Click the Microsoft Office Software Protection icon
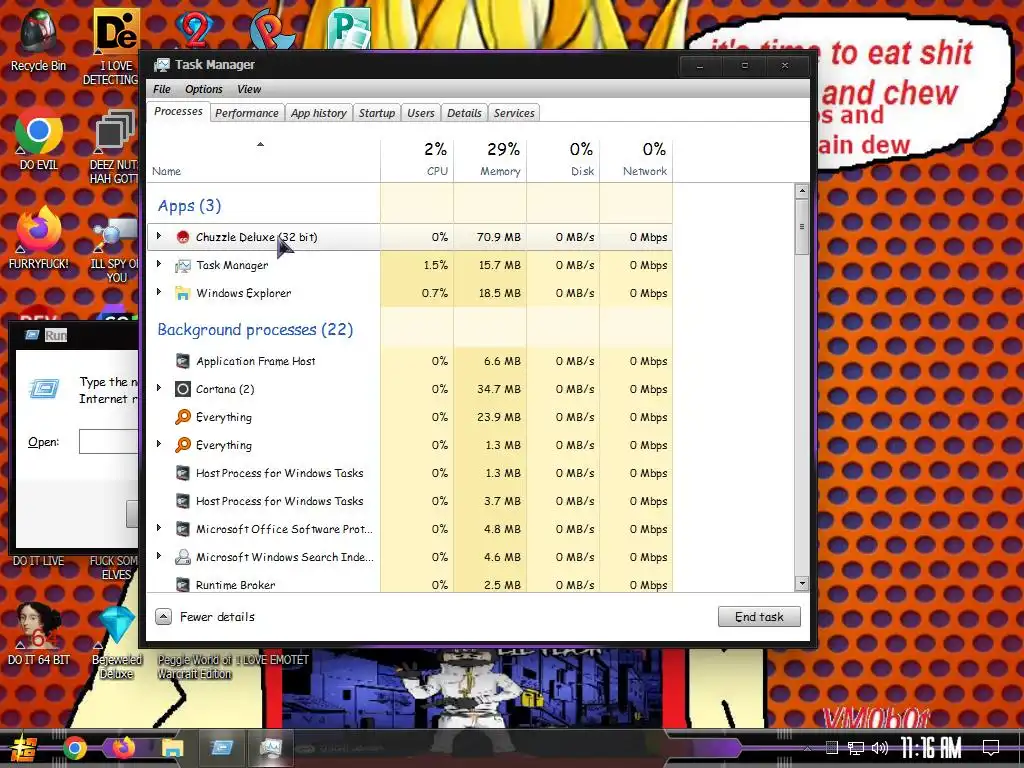This screenshot has height=768, width=1024. pyautogui.click(x=183, y=529)
